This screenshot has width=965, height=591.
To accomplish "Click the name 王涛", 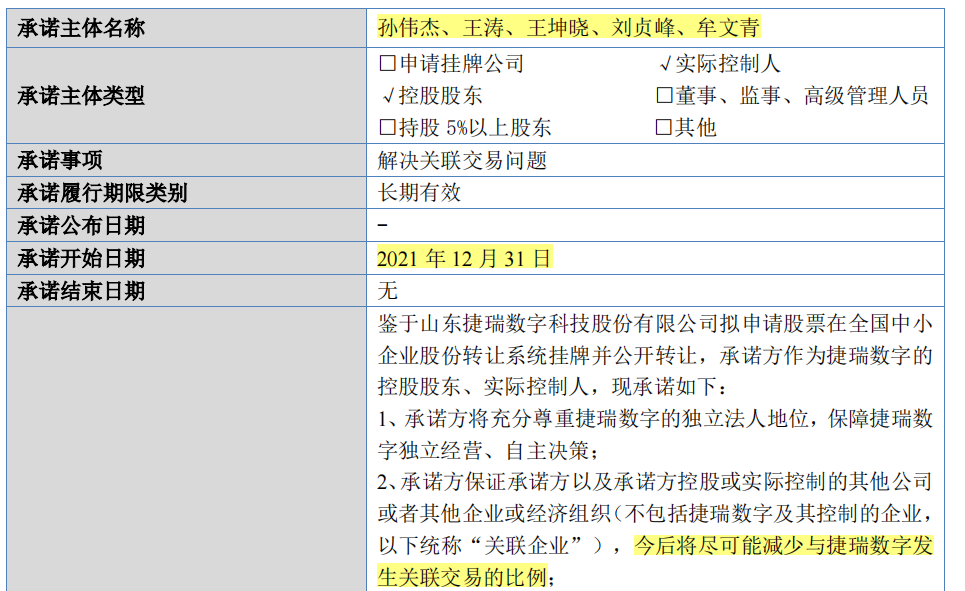I will (484, 28).
